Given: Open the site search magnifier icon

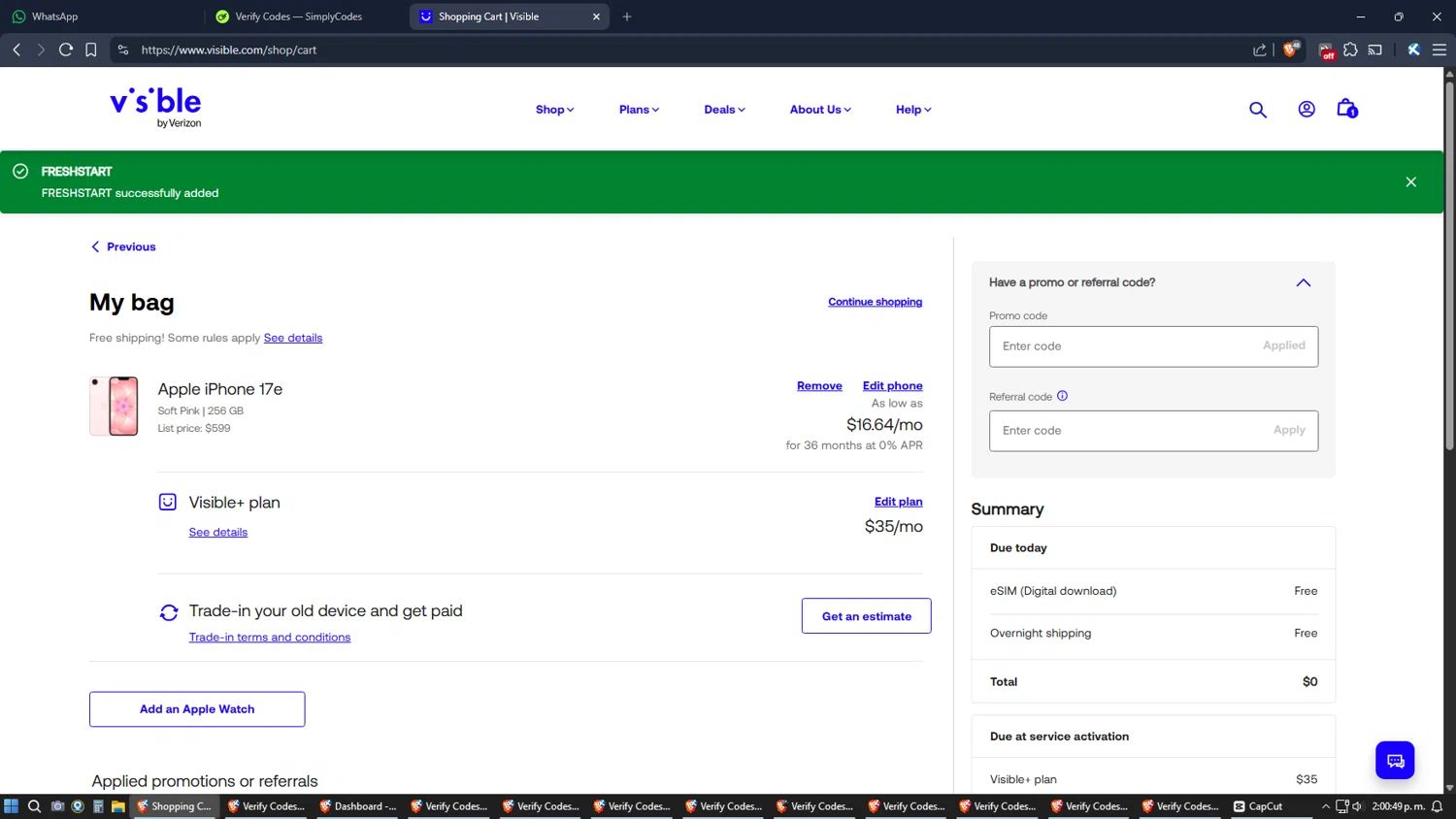Looking at the screenshot, I should (x=1258, y=110).
